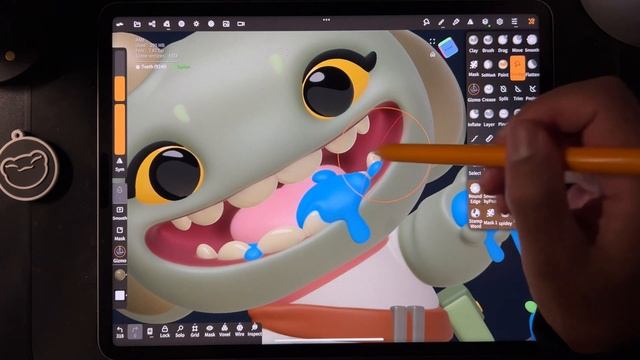The width and height of the screenshot is (640, 360).
Task: Select the orange highlighted active tool
Action: [518, 68]
